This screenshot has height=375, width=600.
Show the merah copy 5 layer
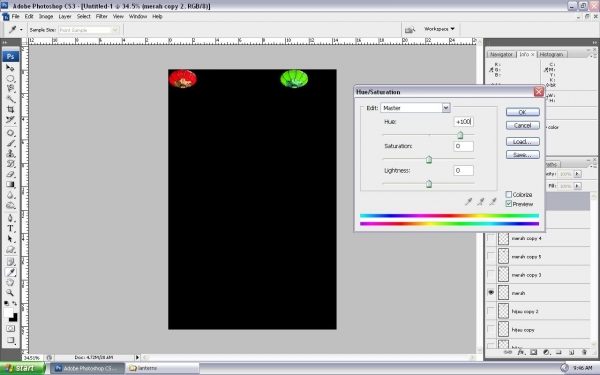[x=491, y=256]
